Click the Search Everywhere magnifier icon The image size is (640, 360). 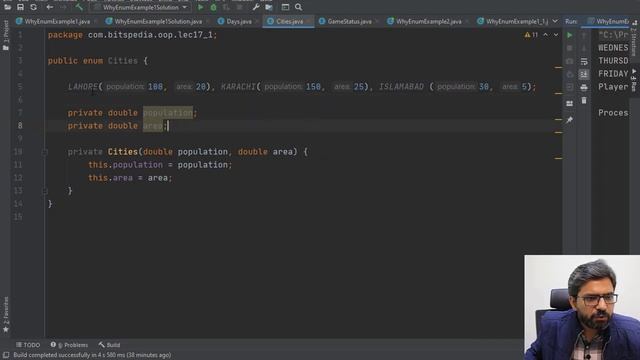[299, 7]
